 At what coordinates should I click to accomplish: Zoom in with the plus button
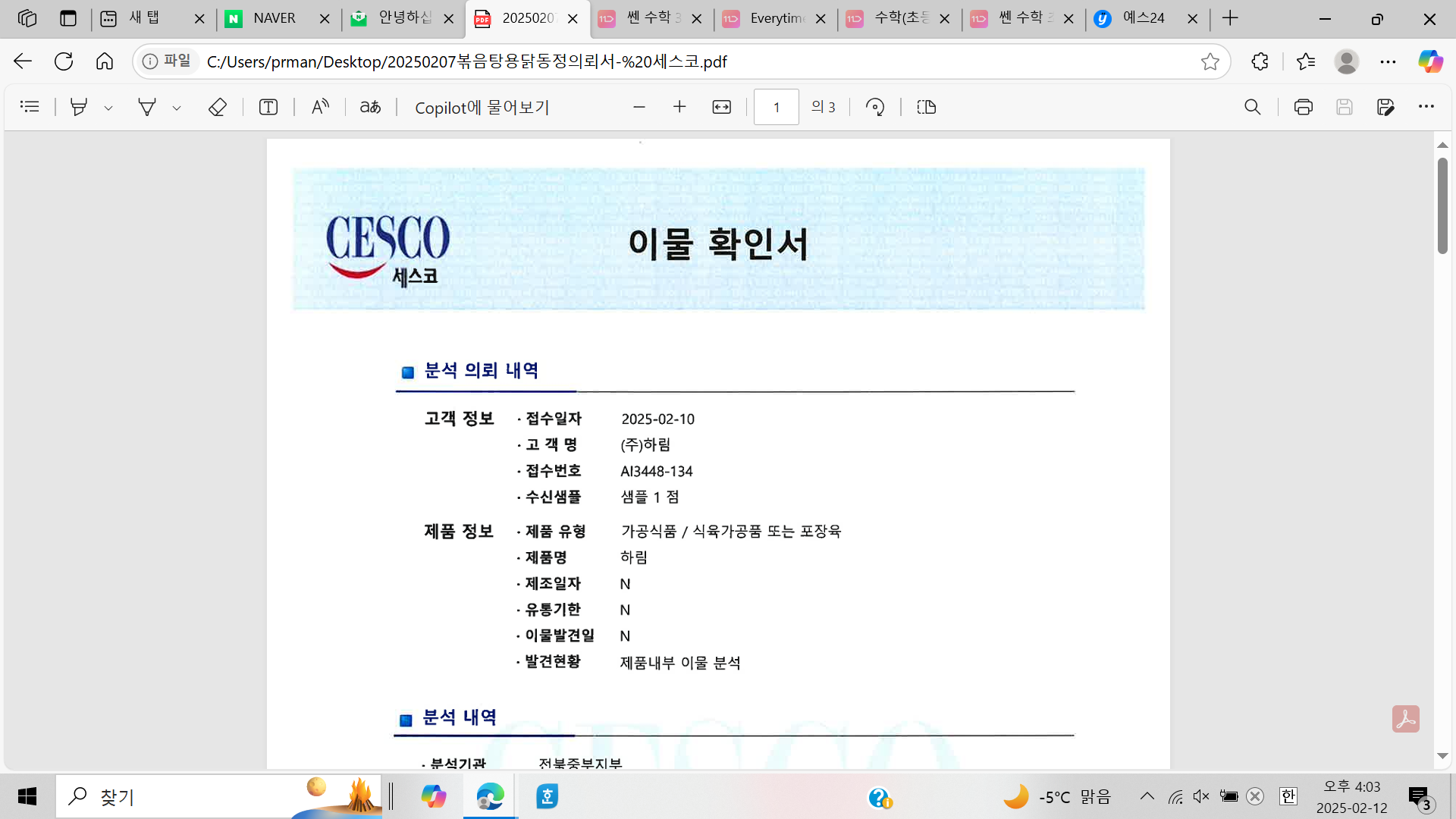click(x=679, y=107)
